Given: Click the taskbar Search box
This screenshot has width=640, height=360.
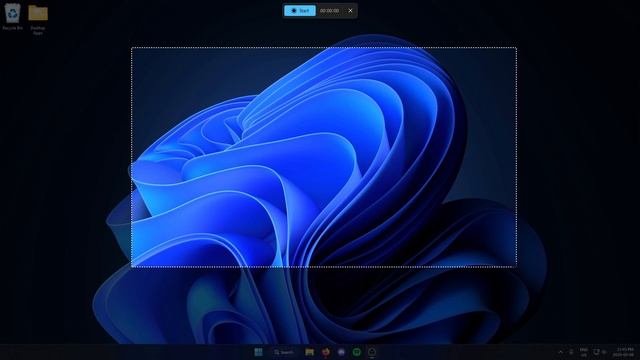Looking at the screenshot, I should [284, 352].
